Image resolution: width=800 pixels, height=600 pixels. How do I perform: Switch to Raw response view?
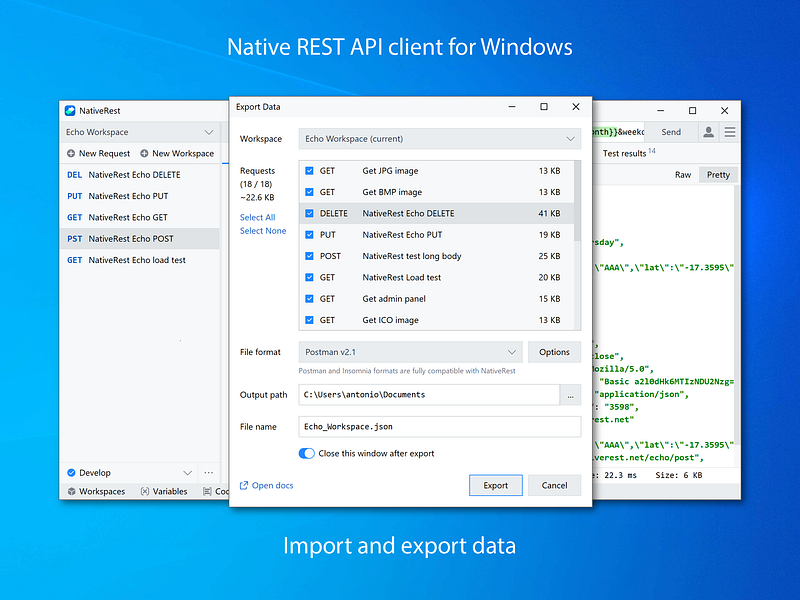(x=683, y=175)
